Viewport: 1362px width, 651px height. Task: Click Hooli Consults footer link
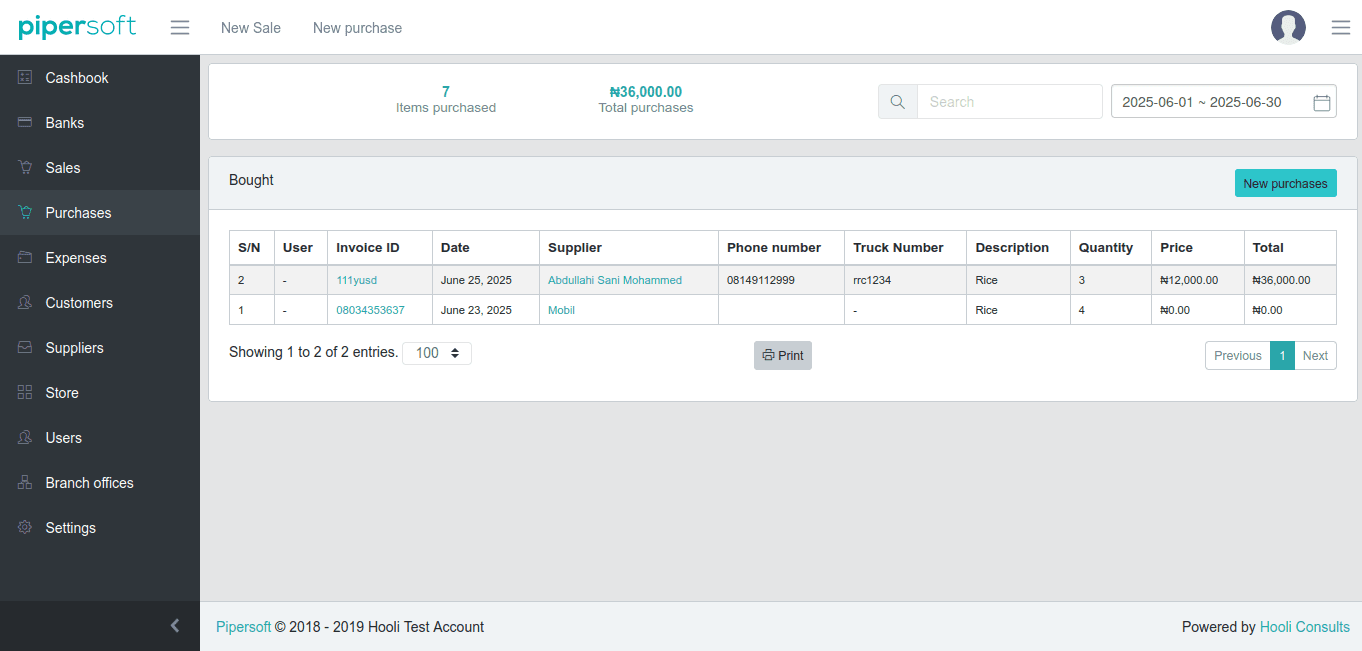tap(1305, 627)
